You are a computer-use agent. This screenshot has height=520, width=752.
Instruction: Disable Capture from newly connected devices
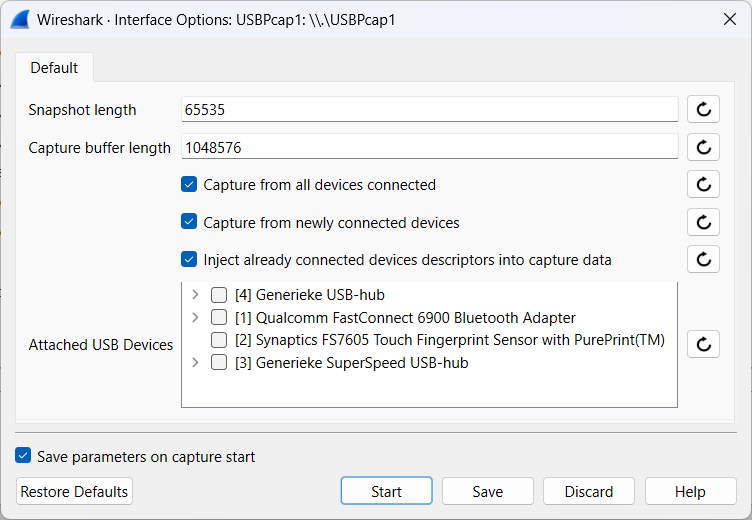[189, 222]
